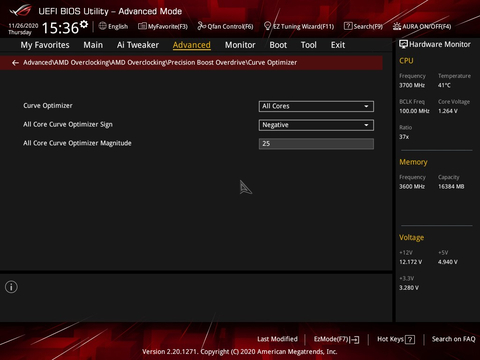
Task: Open Search(F9) tool
Action: tap(363, 26)
